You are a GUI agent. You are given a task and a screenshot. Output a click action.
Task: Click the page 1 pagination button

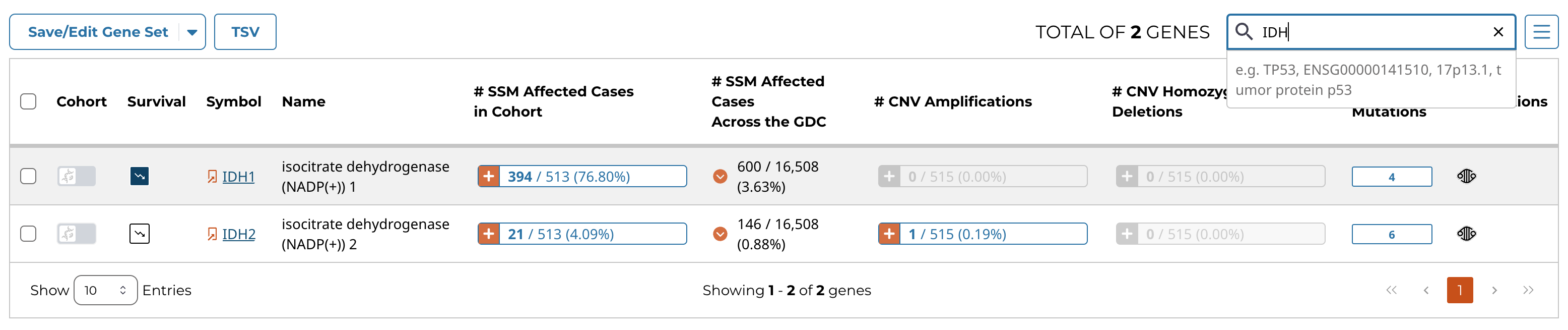(1460, 290)
